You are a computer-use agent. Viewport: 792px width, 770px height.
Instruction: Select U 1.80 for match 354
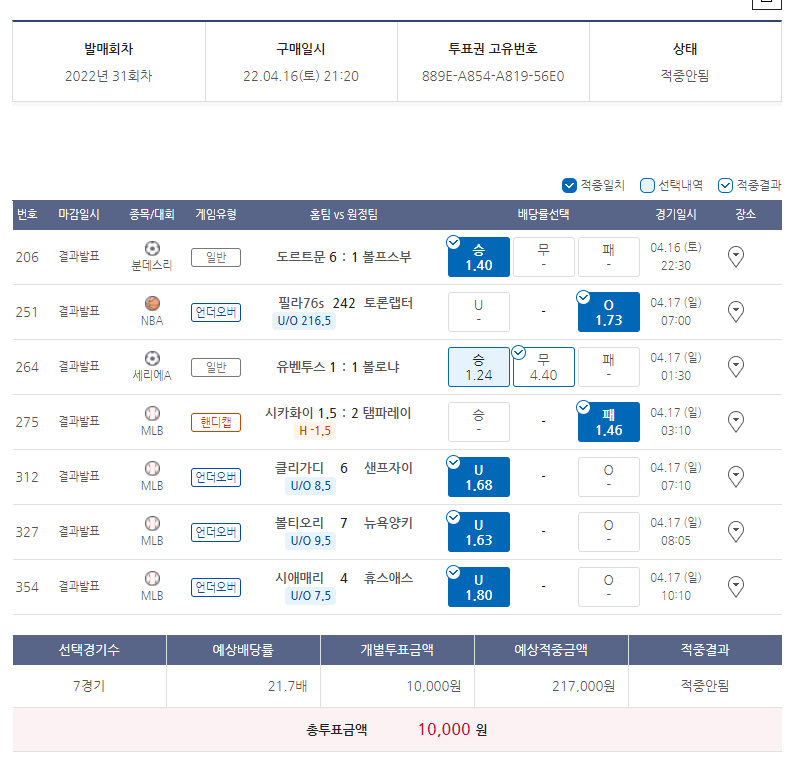pyautogui.click(x=478, y=588)
